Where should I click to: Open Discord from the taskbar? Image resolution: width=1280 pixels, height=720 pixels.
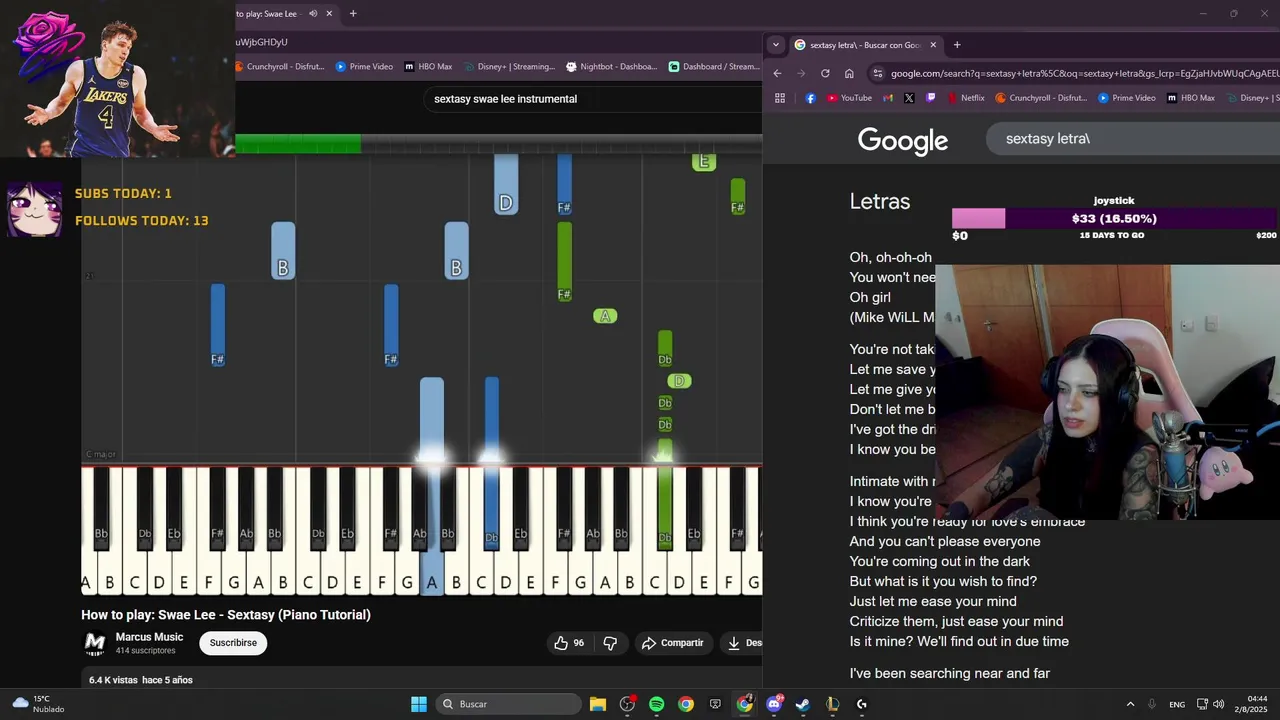(x=774, y=704)
